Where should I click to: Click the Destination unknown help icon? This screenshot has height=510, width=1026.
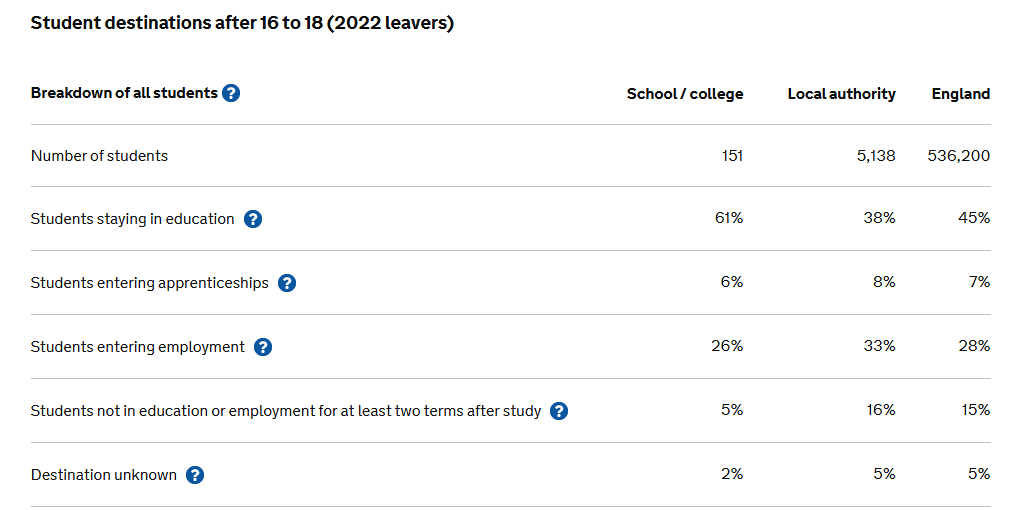click(195, 475)
